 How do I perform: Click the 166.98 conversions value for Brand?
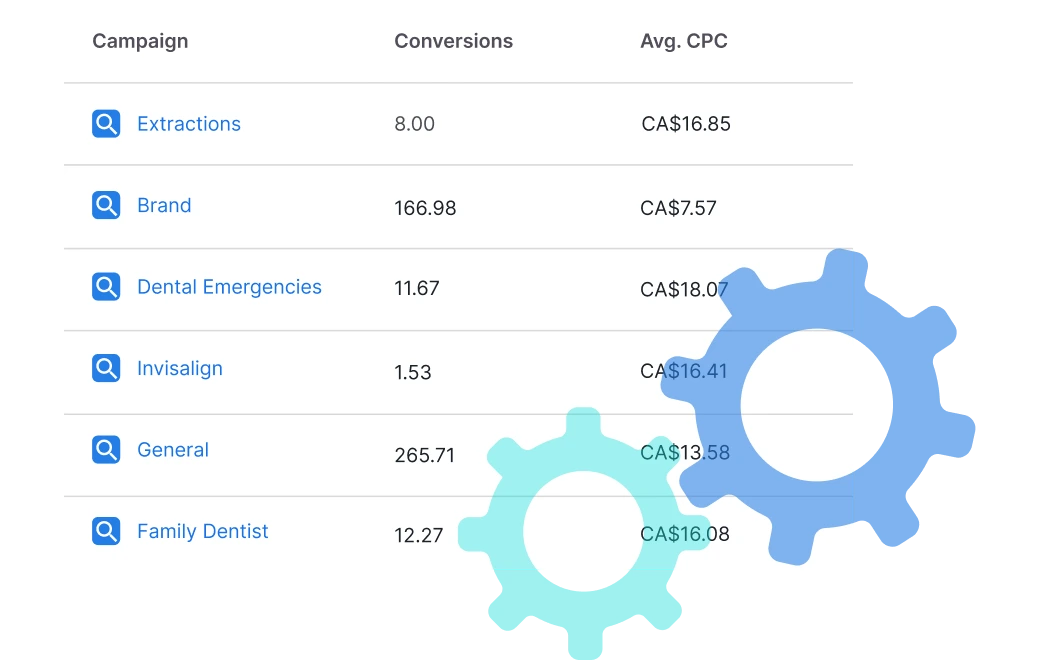click(x=425, y=208)
